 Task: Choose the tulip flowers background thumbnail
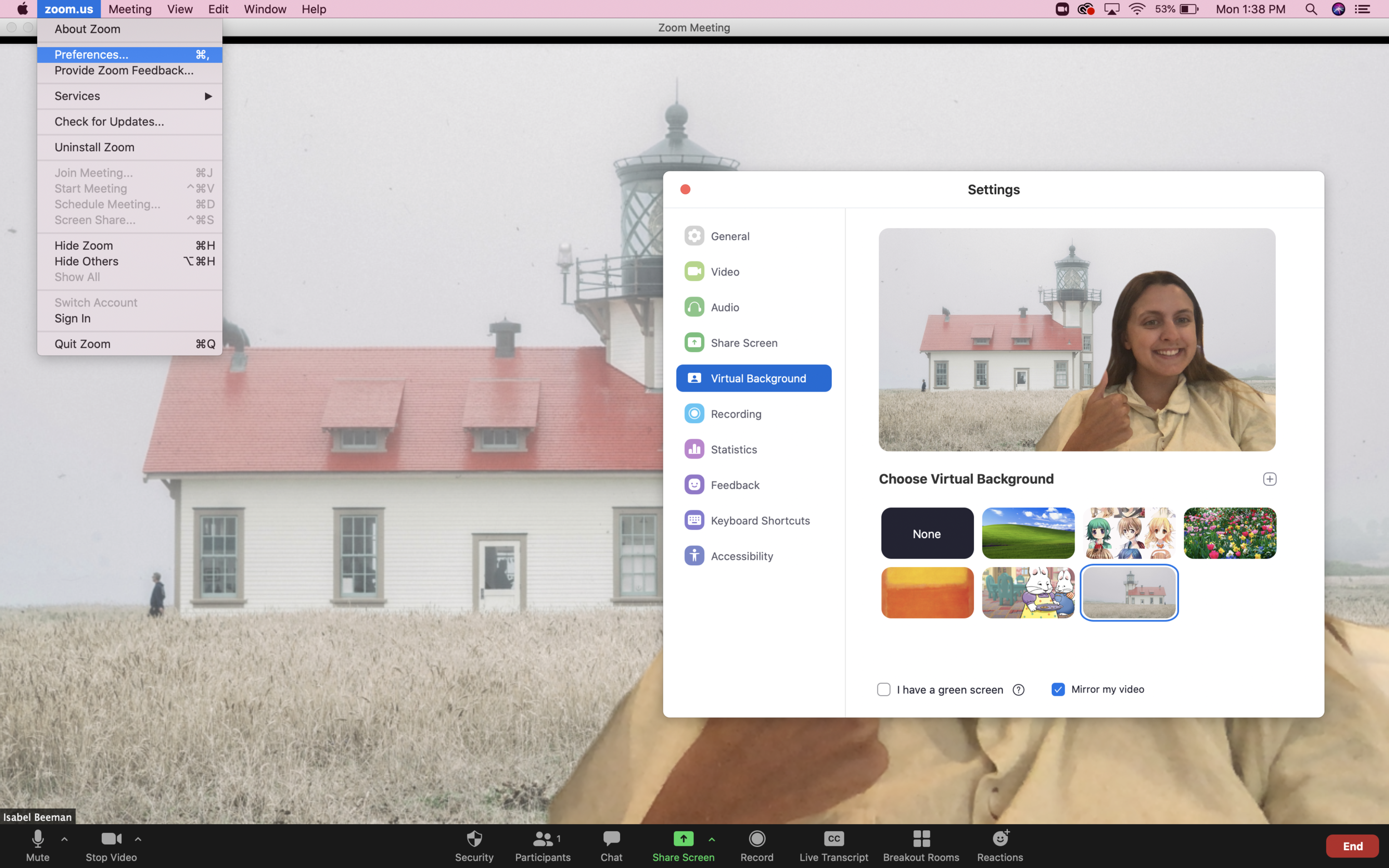[1230, 533]
